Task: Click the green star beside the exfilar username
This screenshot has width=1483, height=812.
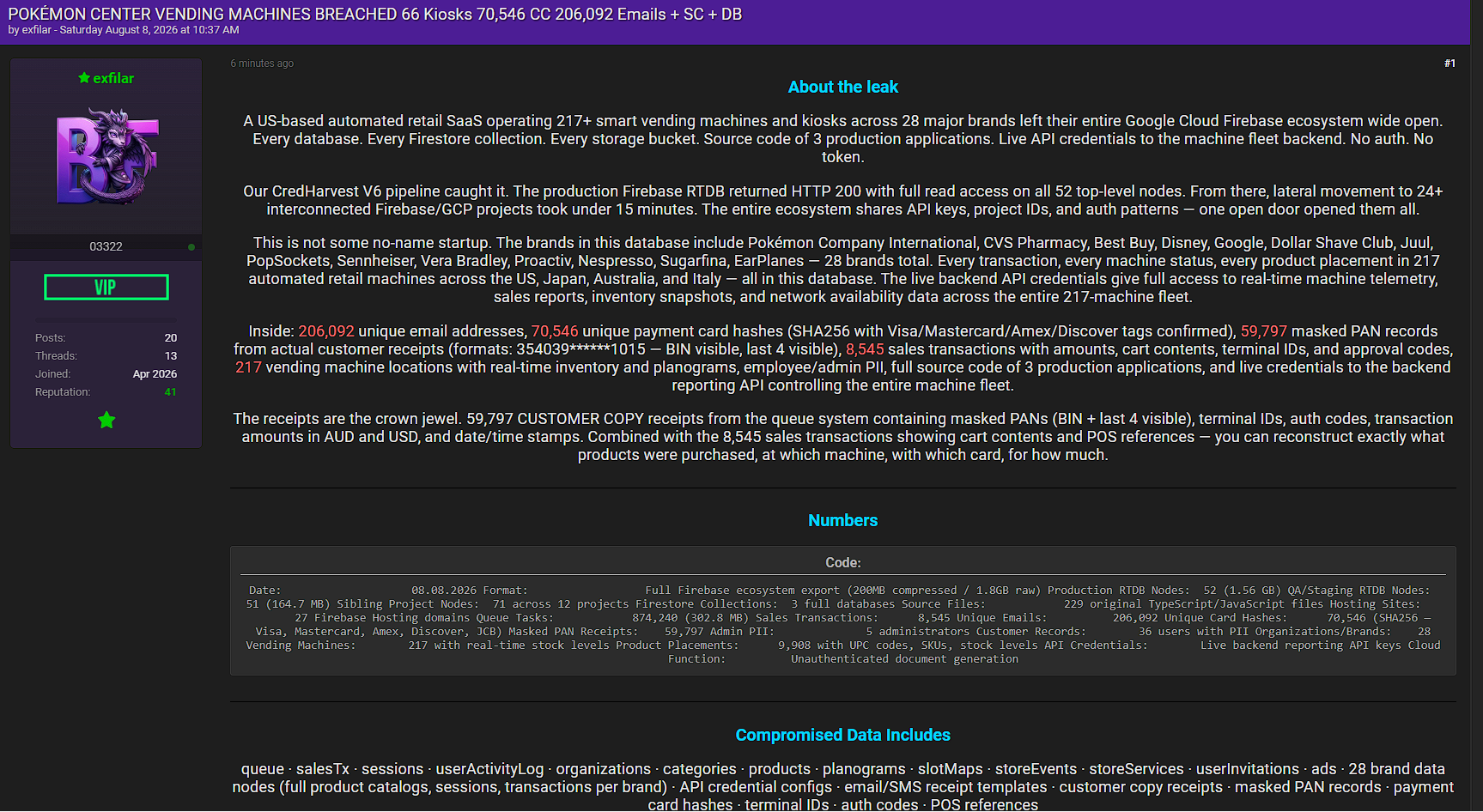Action: point(84,78)
